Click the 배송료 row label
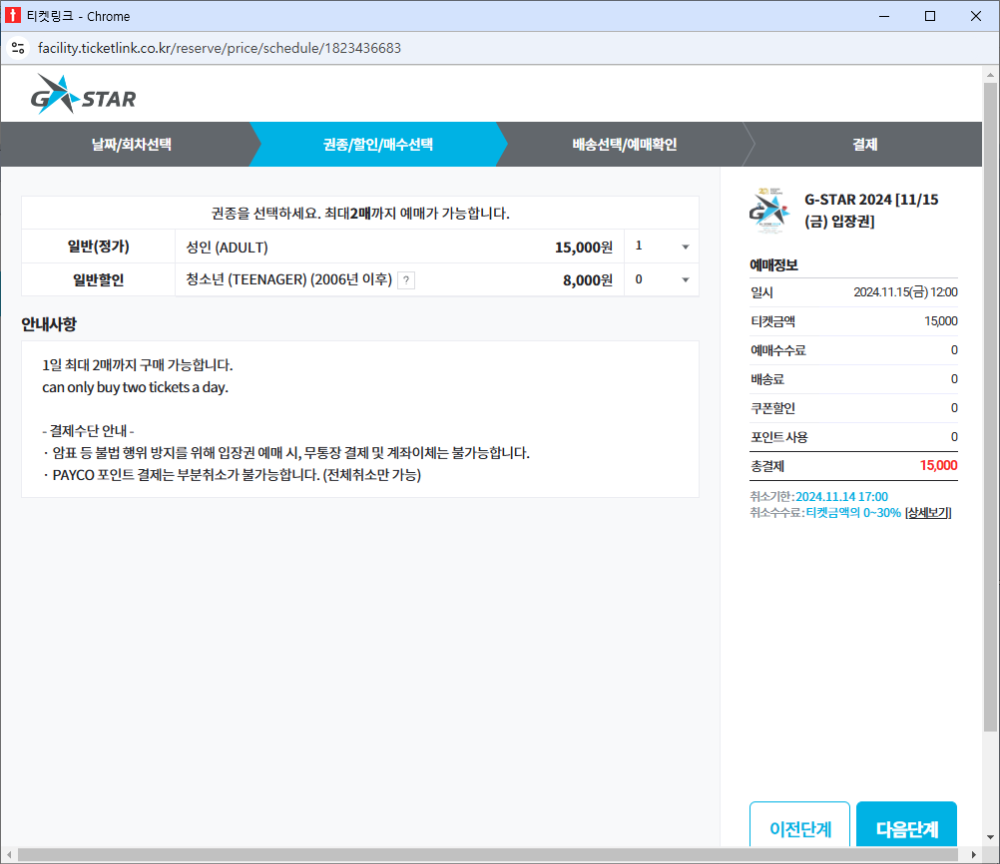Image resolution: width=1000 pixels, height=864 pixels. [767, 379]
